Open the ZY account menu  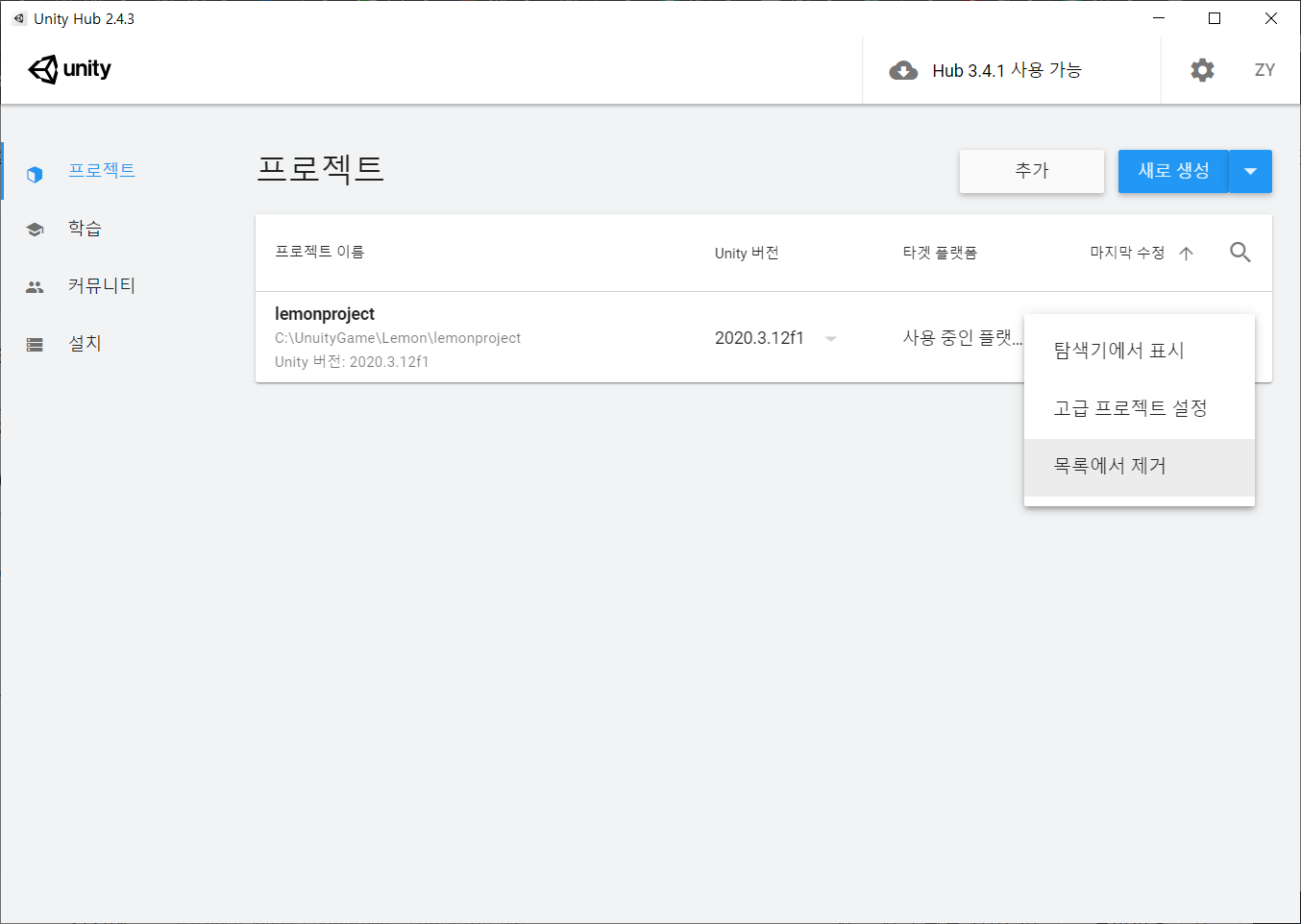(x=1264, y=70)
